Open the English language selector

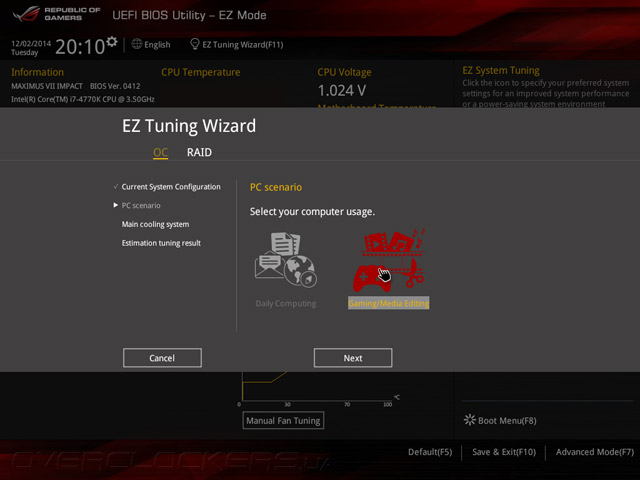click(157, 44)
